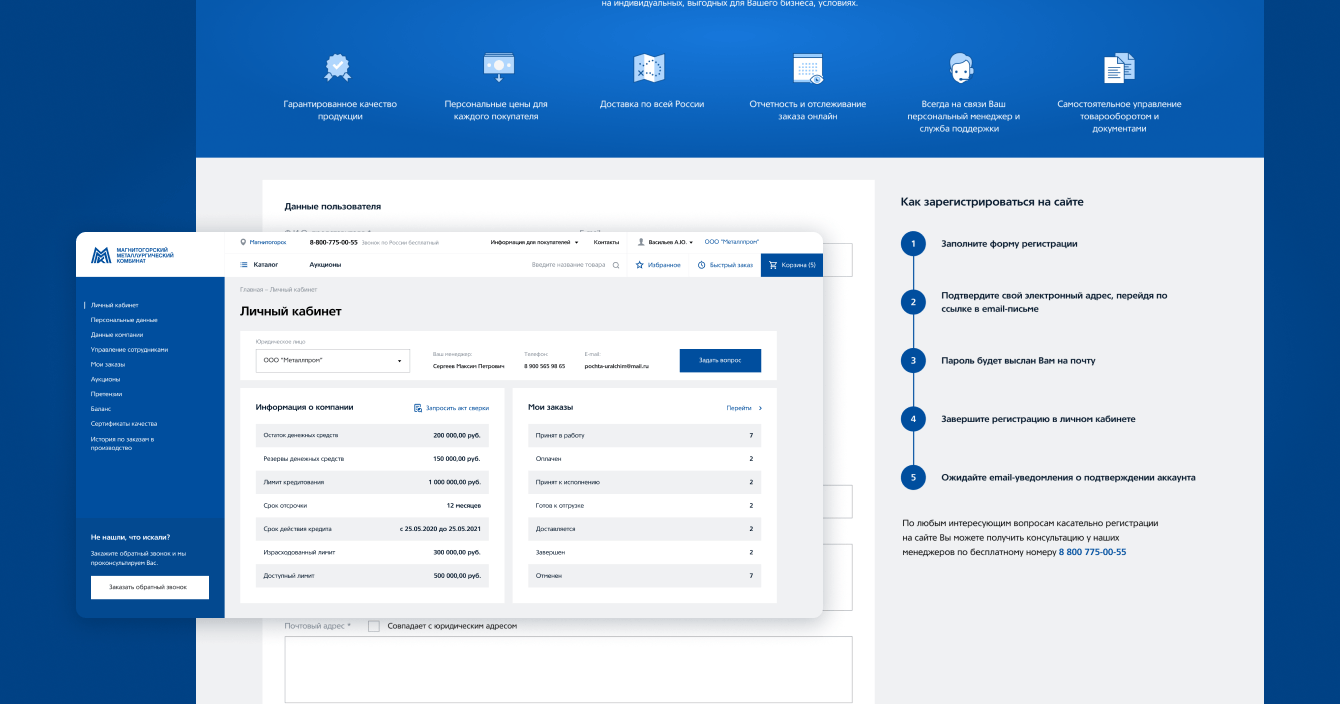Select Персональные данные in the sidebar
Screen dimensions: 1340x704
124,320
